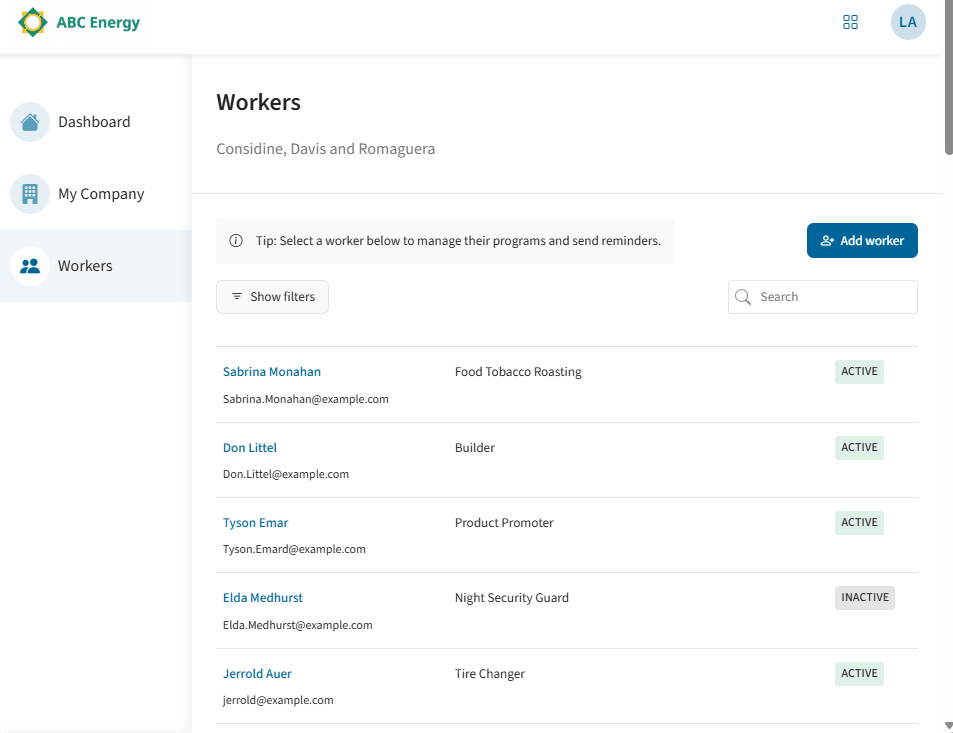The width and height of the screenshot is (953, 733).
Task: Click Food Tobacco Roasting job title
Action: click(518, 372)
